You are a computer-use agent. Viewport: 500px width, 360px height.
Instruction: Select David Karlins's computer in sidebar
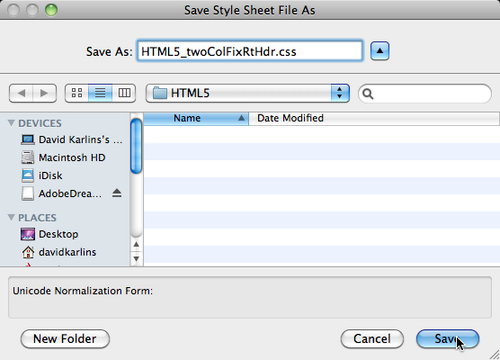click(72, 139)
